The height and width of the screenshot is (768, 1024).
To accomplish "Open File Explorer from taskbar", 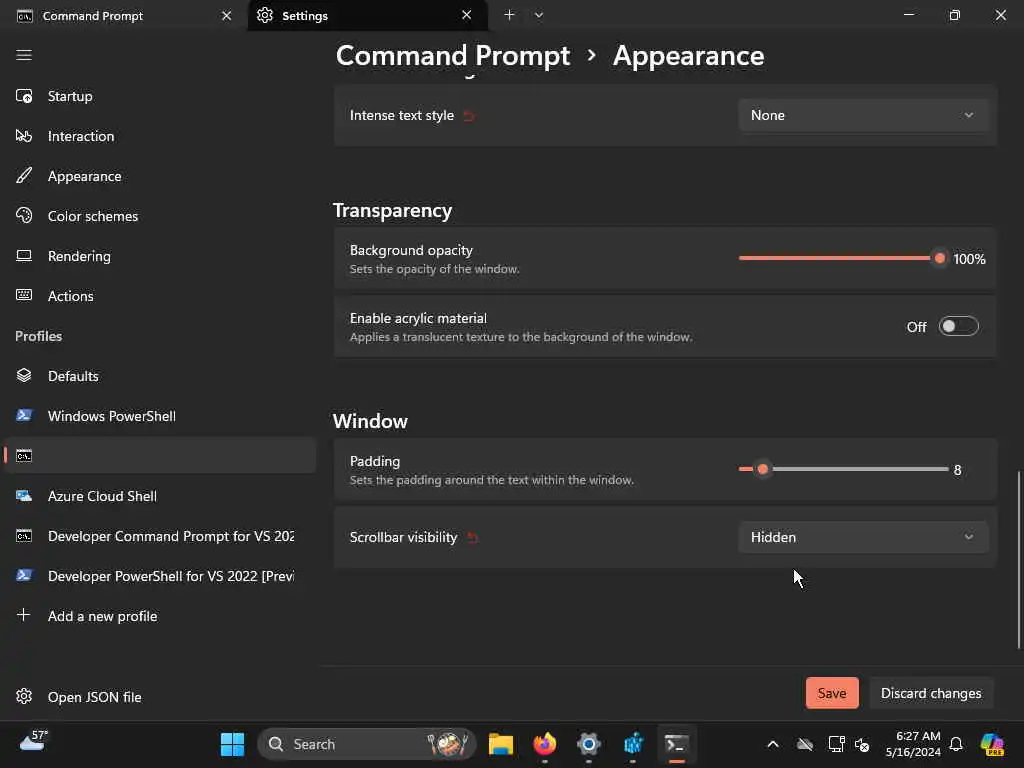I will coord(501,744).
